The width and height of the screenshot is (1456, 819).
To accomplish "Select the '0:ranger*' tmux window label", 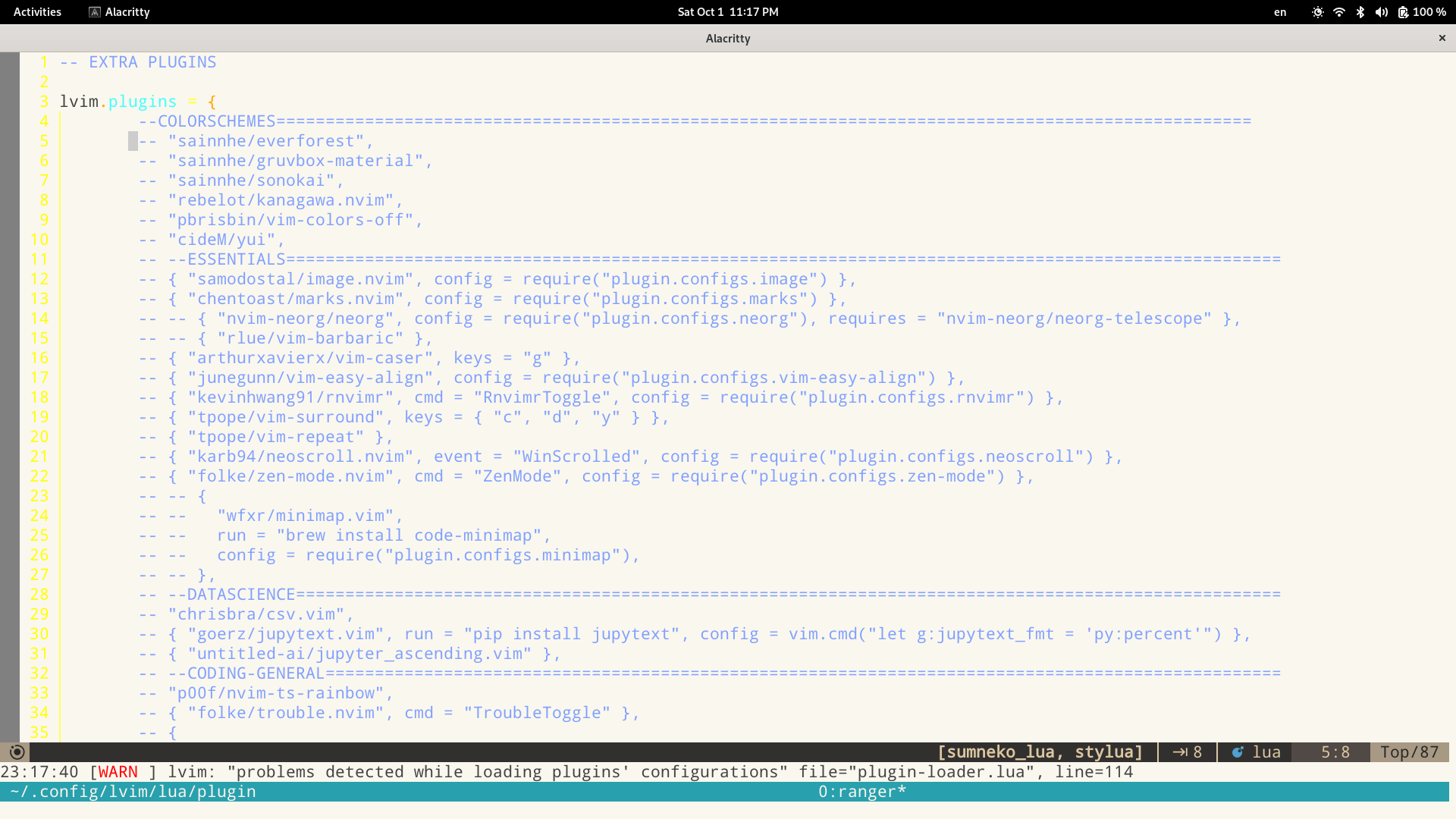I will coord(863,791).
